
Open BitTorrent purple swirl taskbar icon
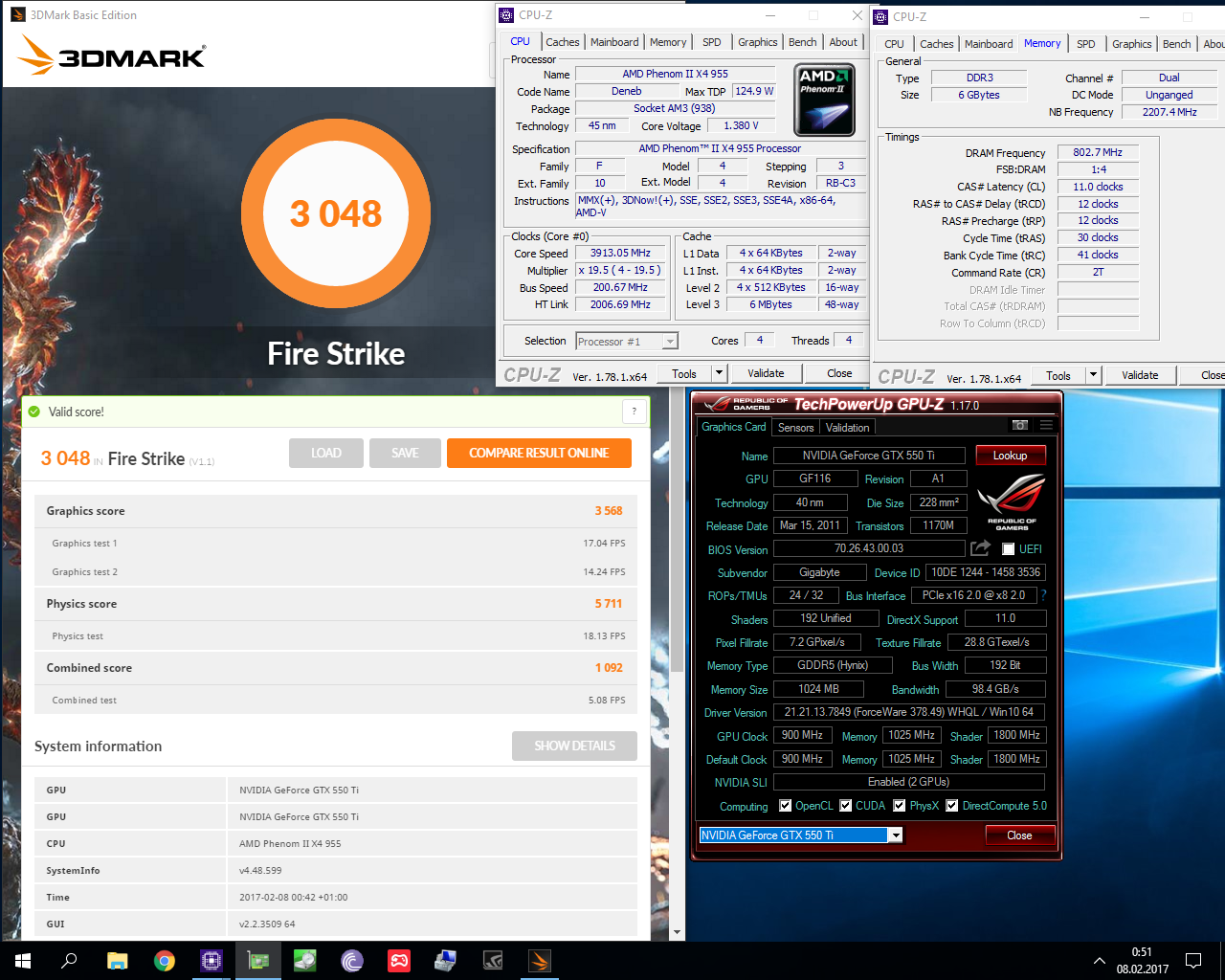tap(352, 961)
